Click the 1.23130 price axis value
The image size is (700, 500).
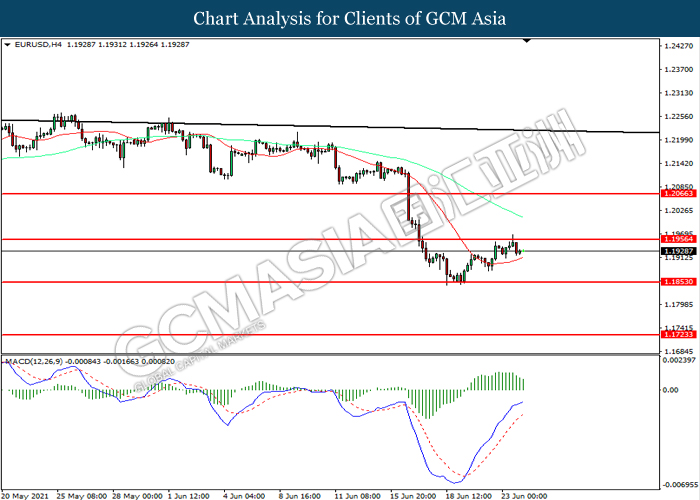679,93
